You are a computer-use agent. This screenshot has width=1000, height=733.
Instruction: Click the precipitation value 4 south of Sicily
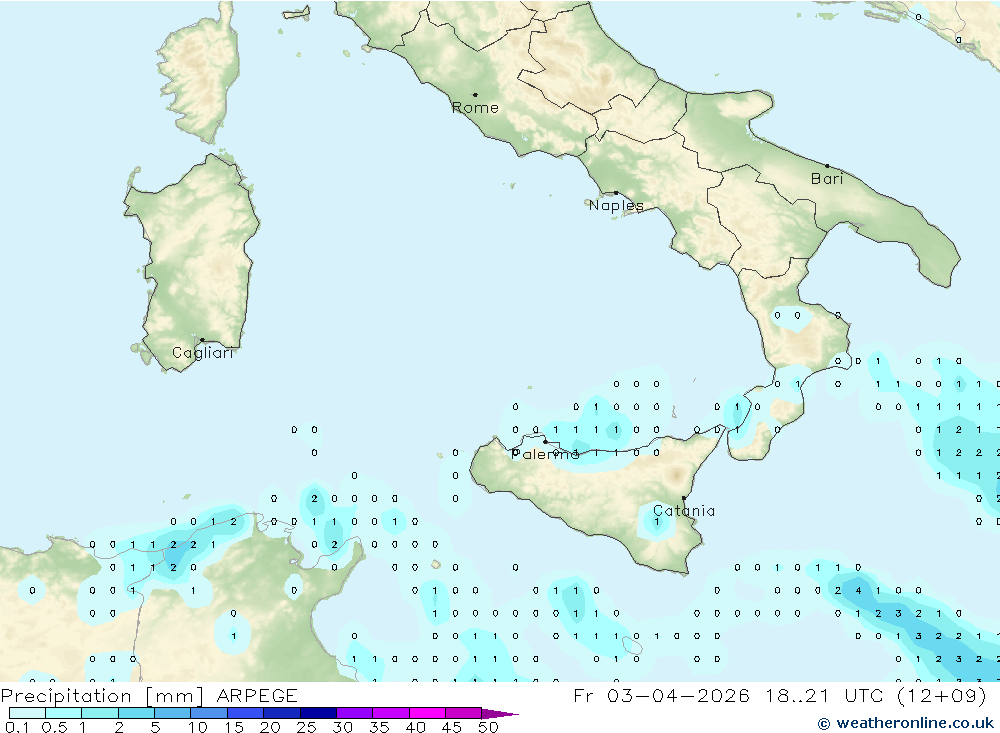pyautogui.click(x=858, y=591)
